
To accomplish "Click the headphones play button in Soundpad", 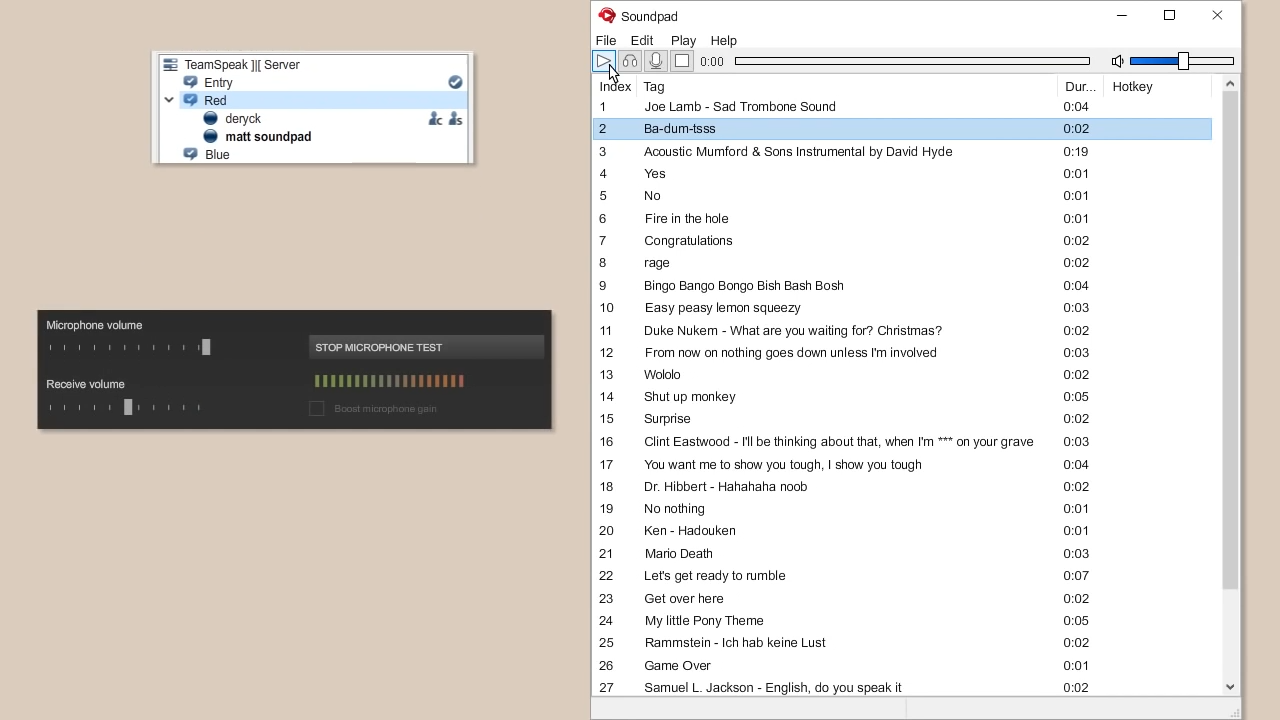I will tap(630, 61).
